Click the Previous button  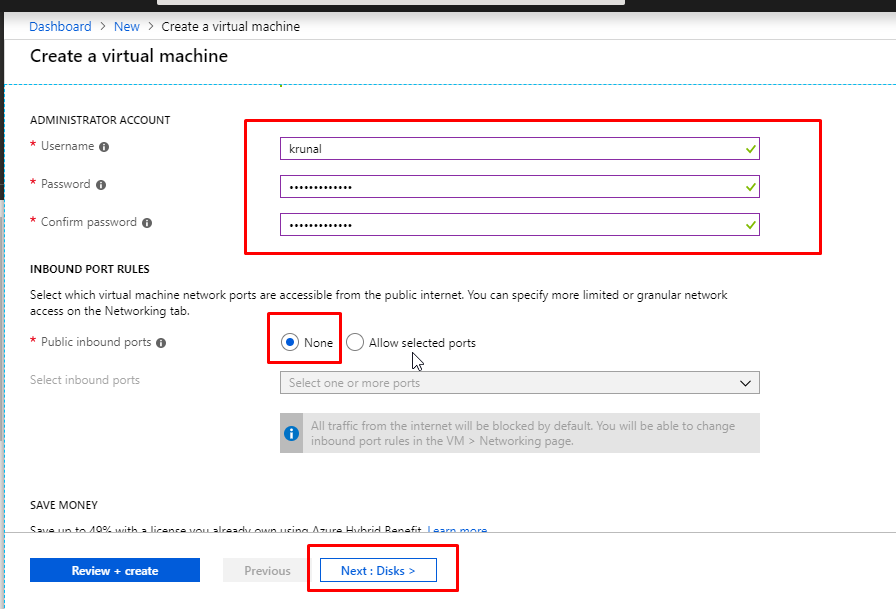267,571
